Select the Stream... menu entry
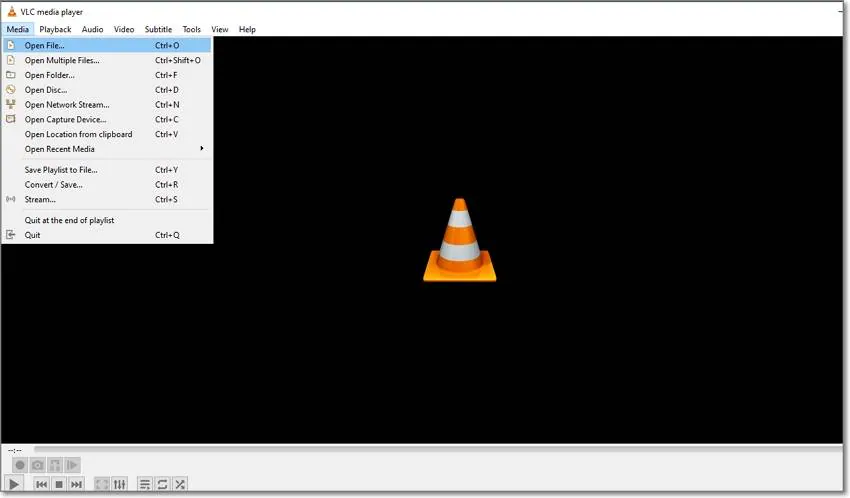The width and height of the screenshot is (850, 498). (x=107, y=199)
